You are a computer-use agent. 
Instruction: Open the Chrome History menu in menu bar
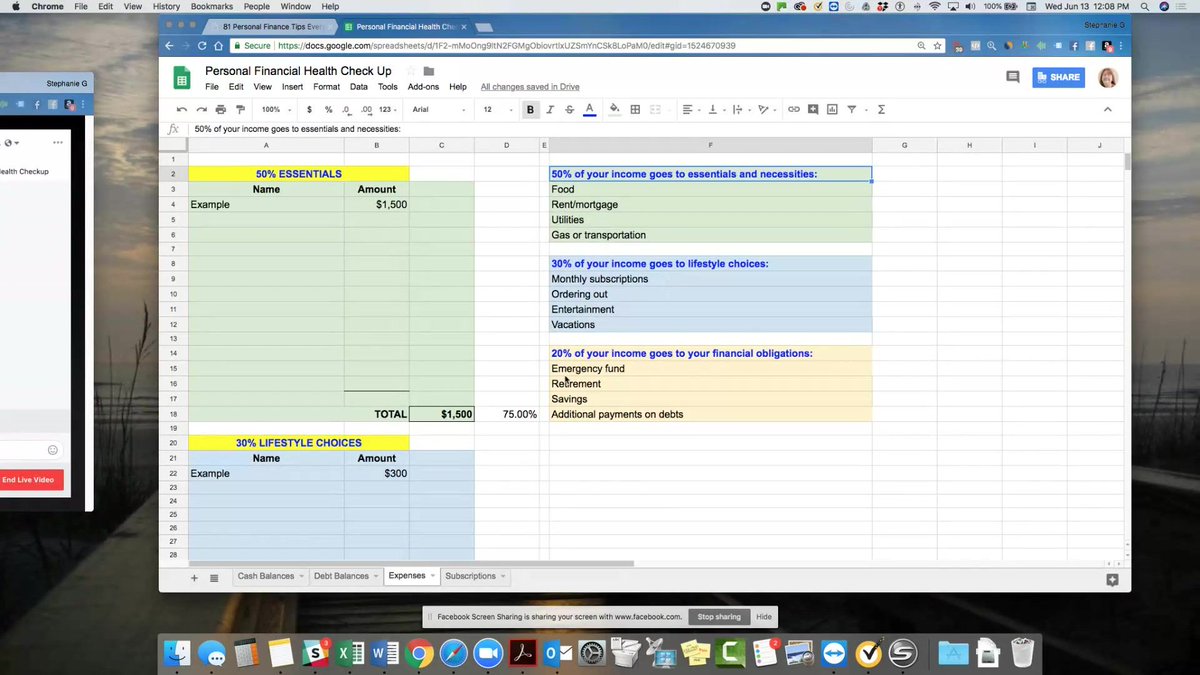point(167,6)
